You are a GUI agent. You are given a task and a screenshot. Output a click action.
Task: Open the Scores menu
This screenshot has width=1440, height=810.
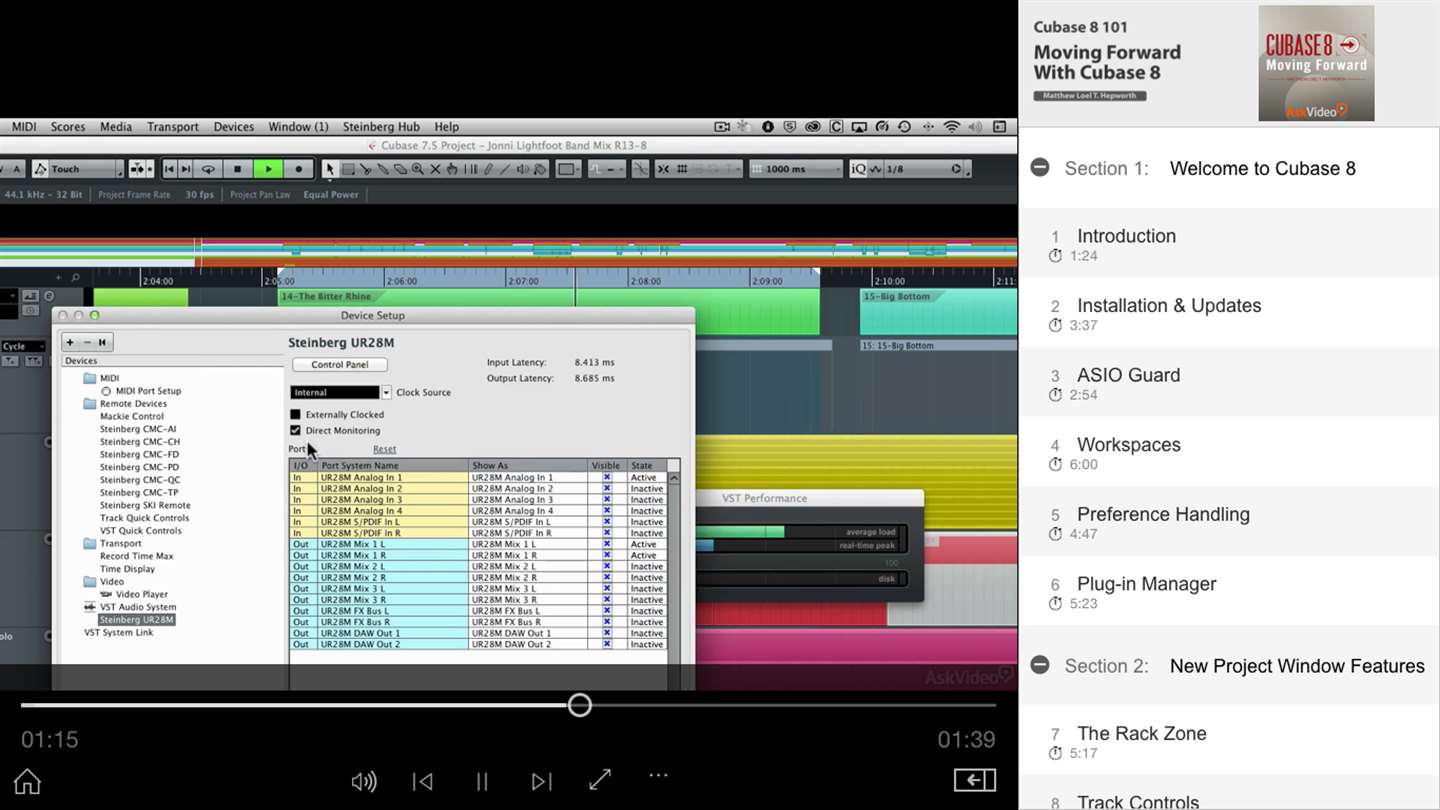click(x=68, y=127)
